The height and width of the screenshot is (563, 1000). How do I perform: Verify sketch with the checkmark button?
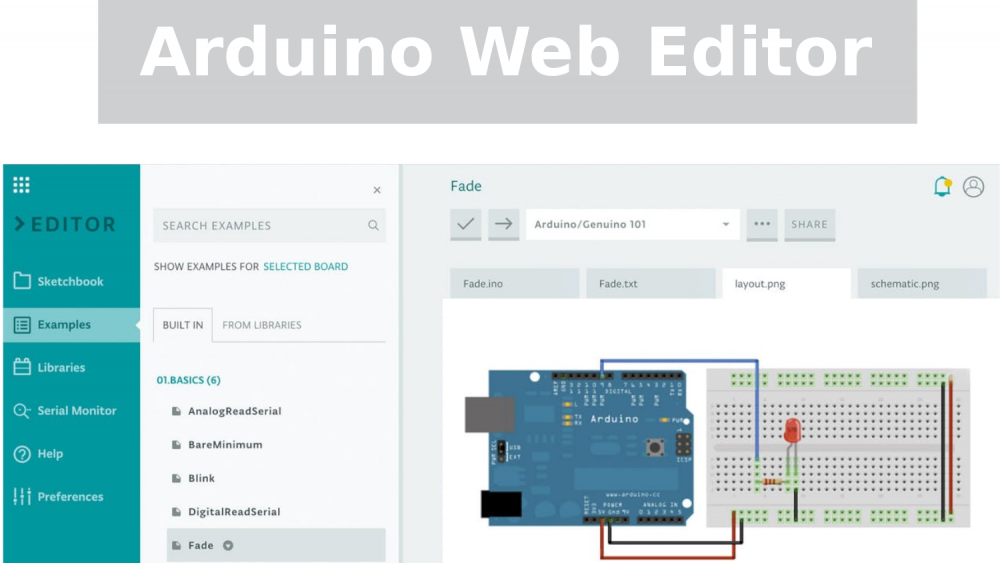pyautogui.click(x=466, y=224)
